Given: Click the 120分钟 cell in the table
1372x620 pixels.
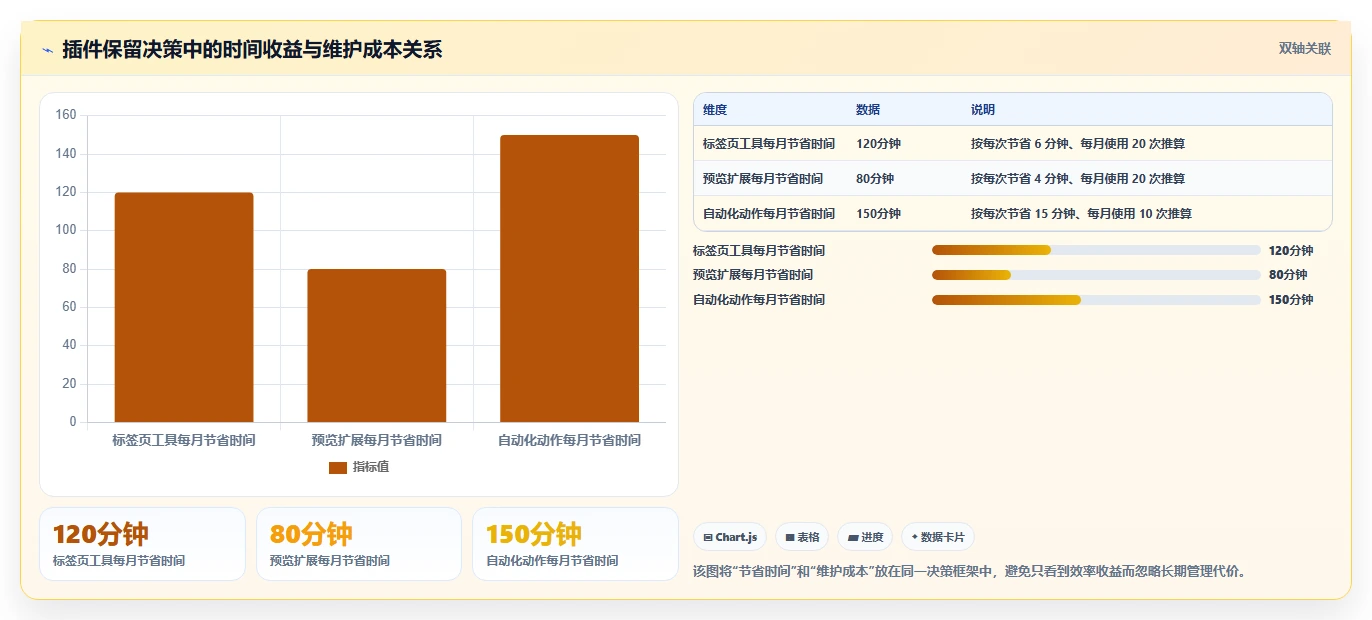Looking at the screenshot, I should (878, 144).
